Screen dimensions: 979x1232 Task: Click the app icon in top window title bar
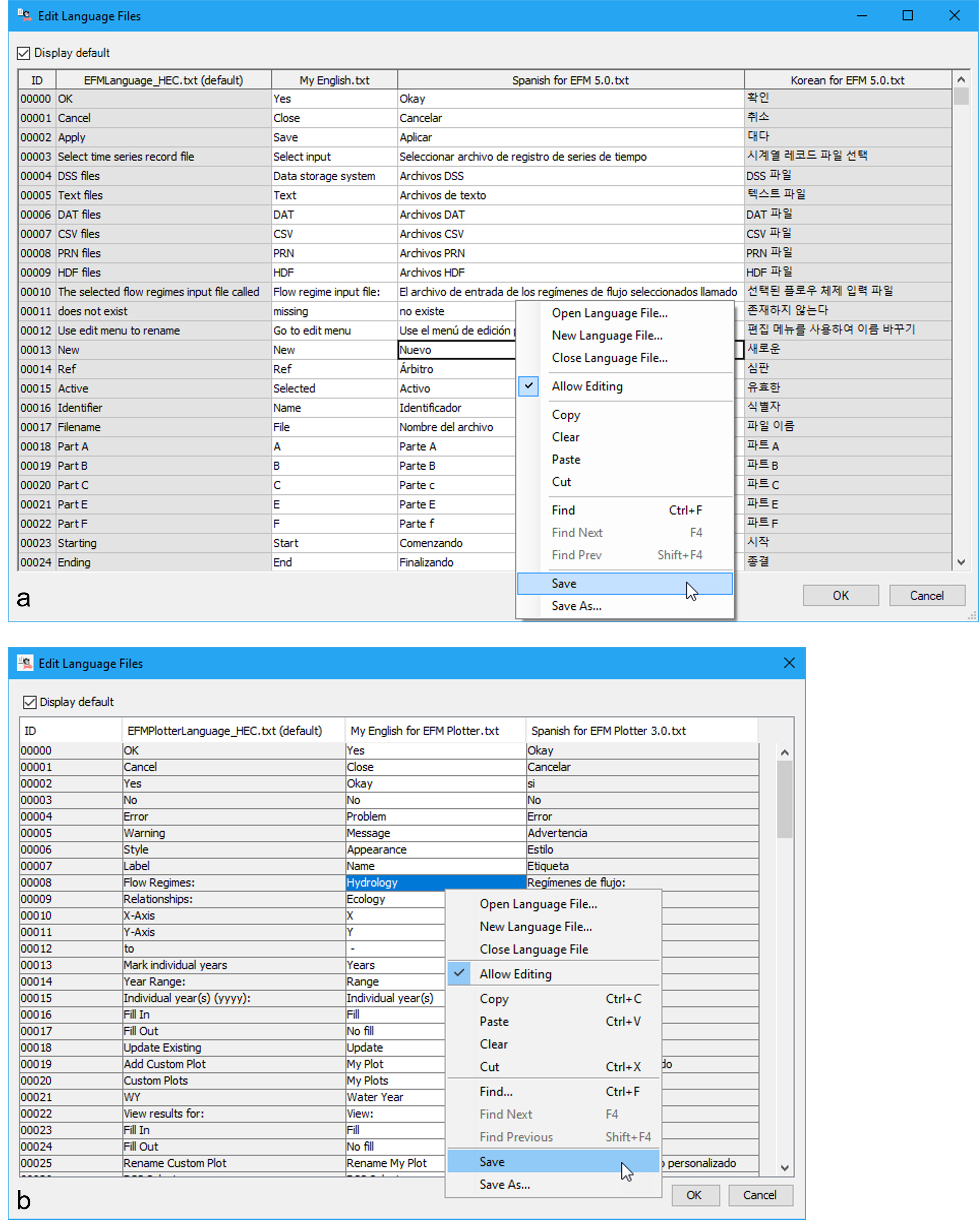pyautogui.click(x=24, y=15)
